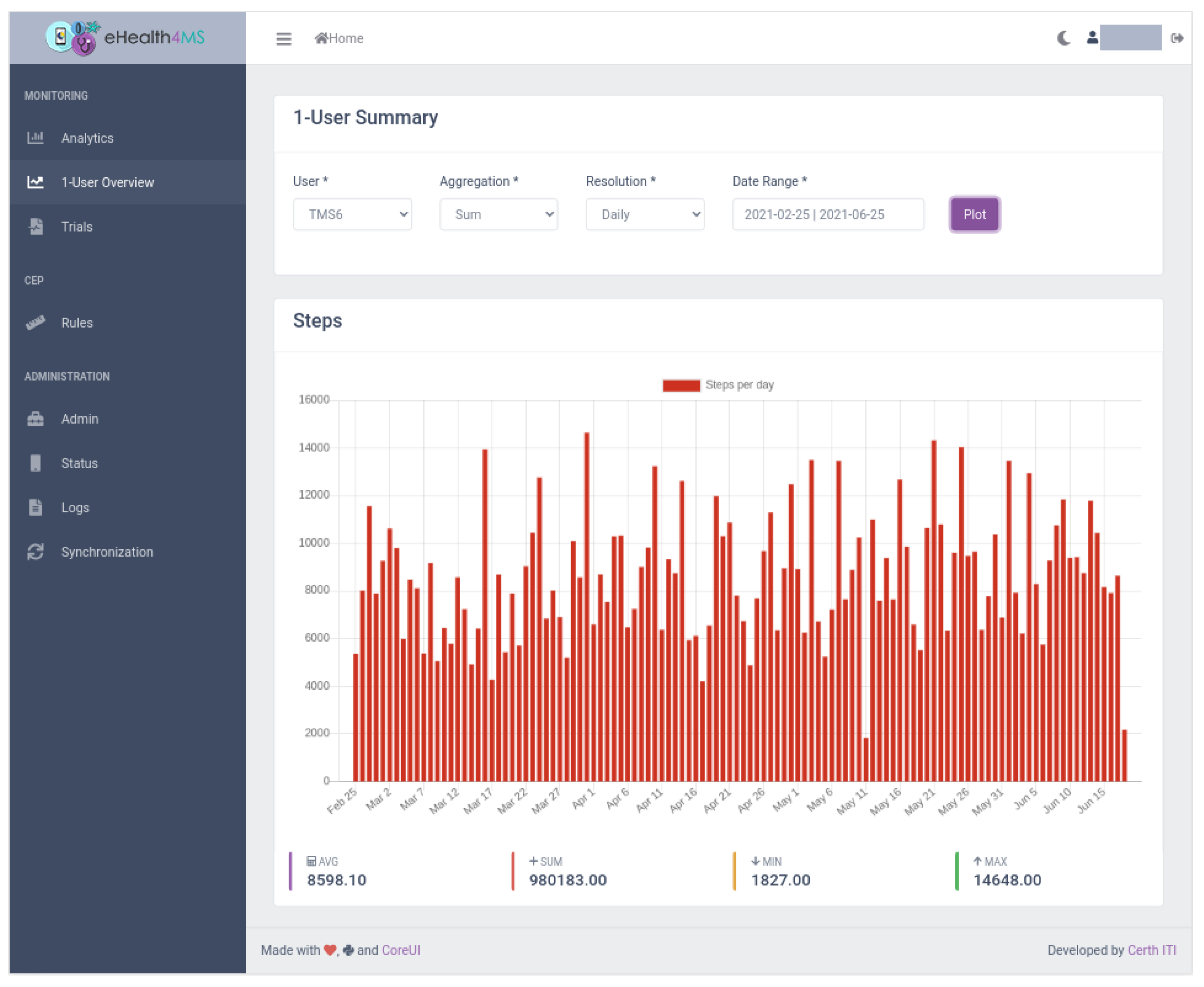Toggle the Steps per day legend
1204x987 pixels.
tap(718, 385)
